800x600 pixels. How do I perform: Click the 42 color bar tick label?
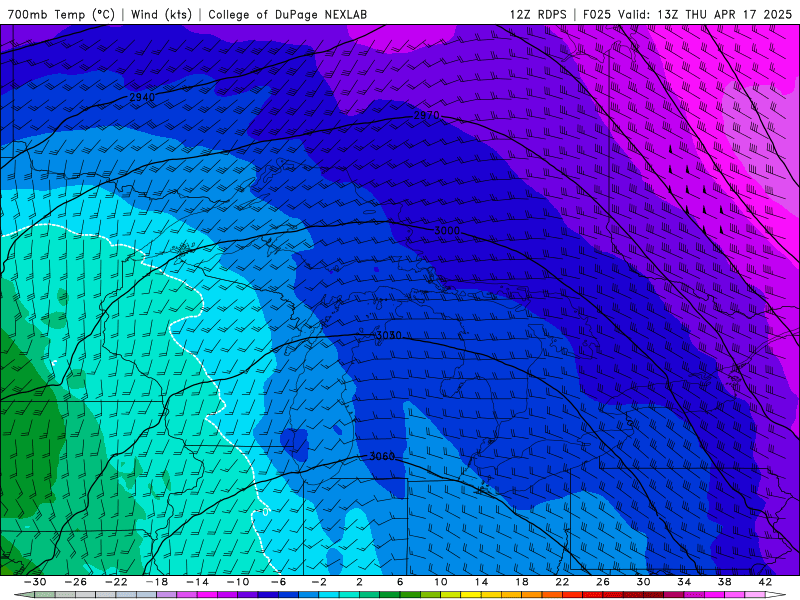(x=765, y=582)
